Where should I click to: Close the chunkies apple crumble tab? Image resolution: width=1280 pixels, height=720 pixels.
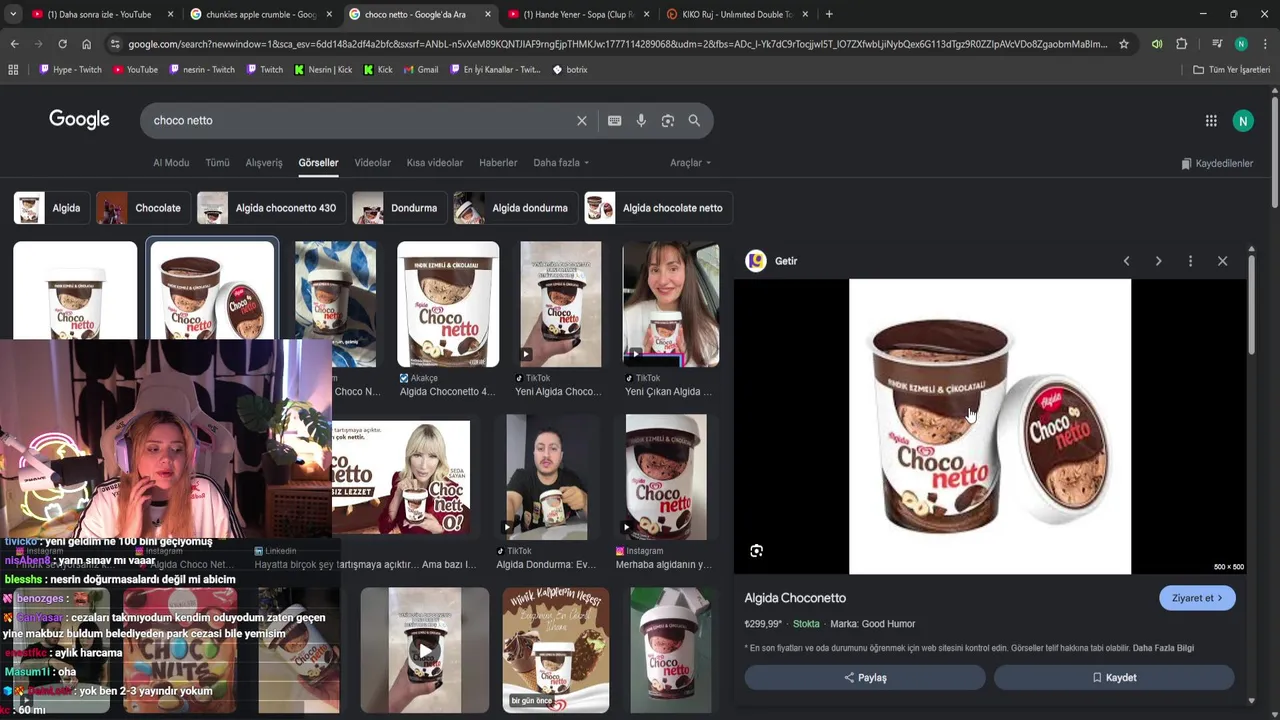point(329,14)
